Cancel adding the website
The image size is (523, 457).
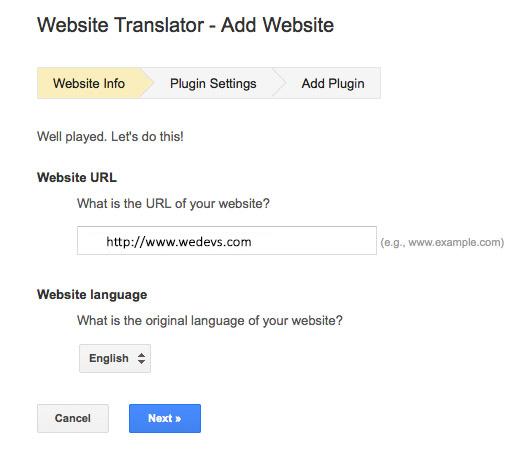(73, 418)
